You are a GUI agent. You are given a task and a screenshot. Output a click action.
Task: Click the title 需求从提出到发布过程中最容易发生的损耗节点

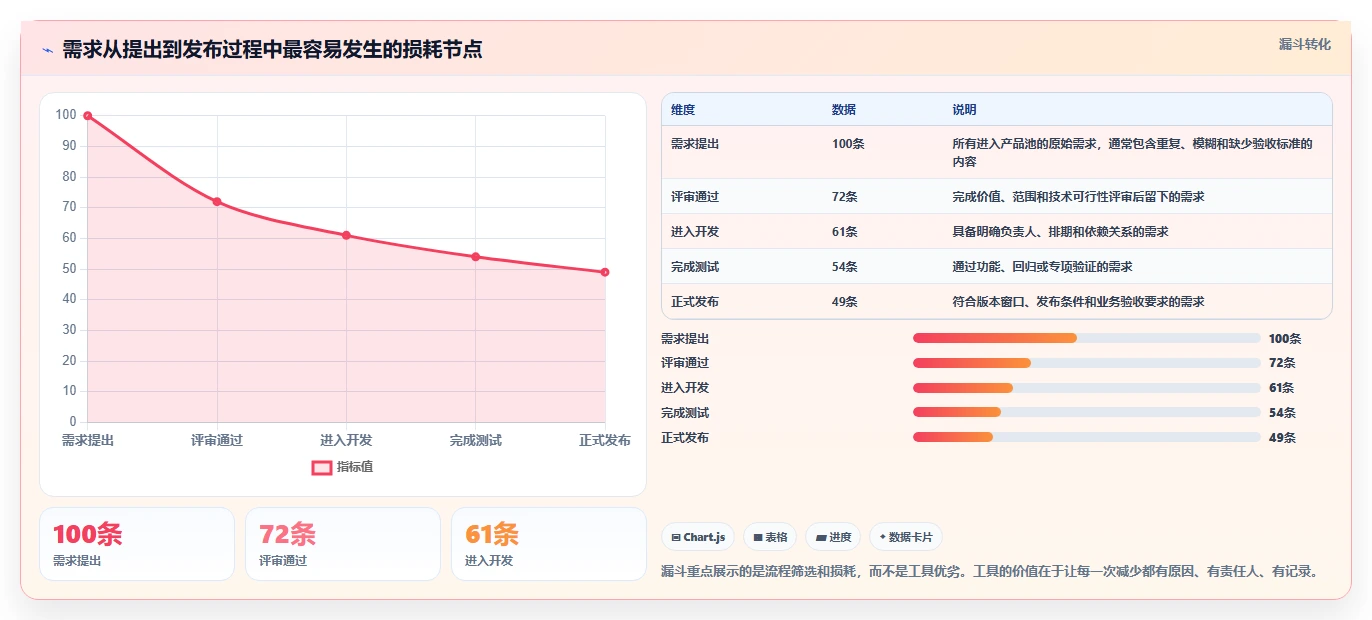point(272,49)
